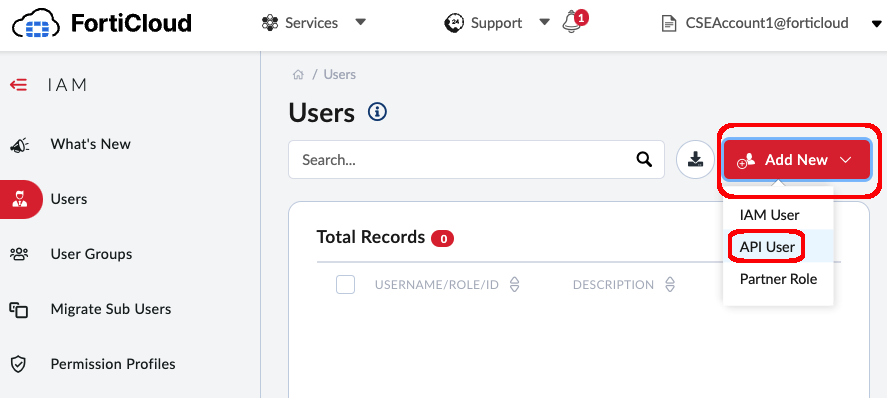The image size is (887, 398).
Task: Open the Support dropdown
Action: pos(497,23)
